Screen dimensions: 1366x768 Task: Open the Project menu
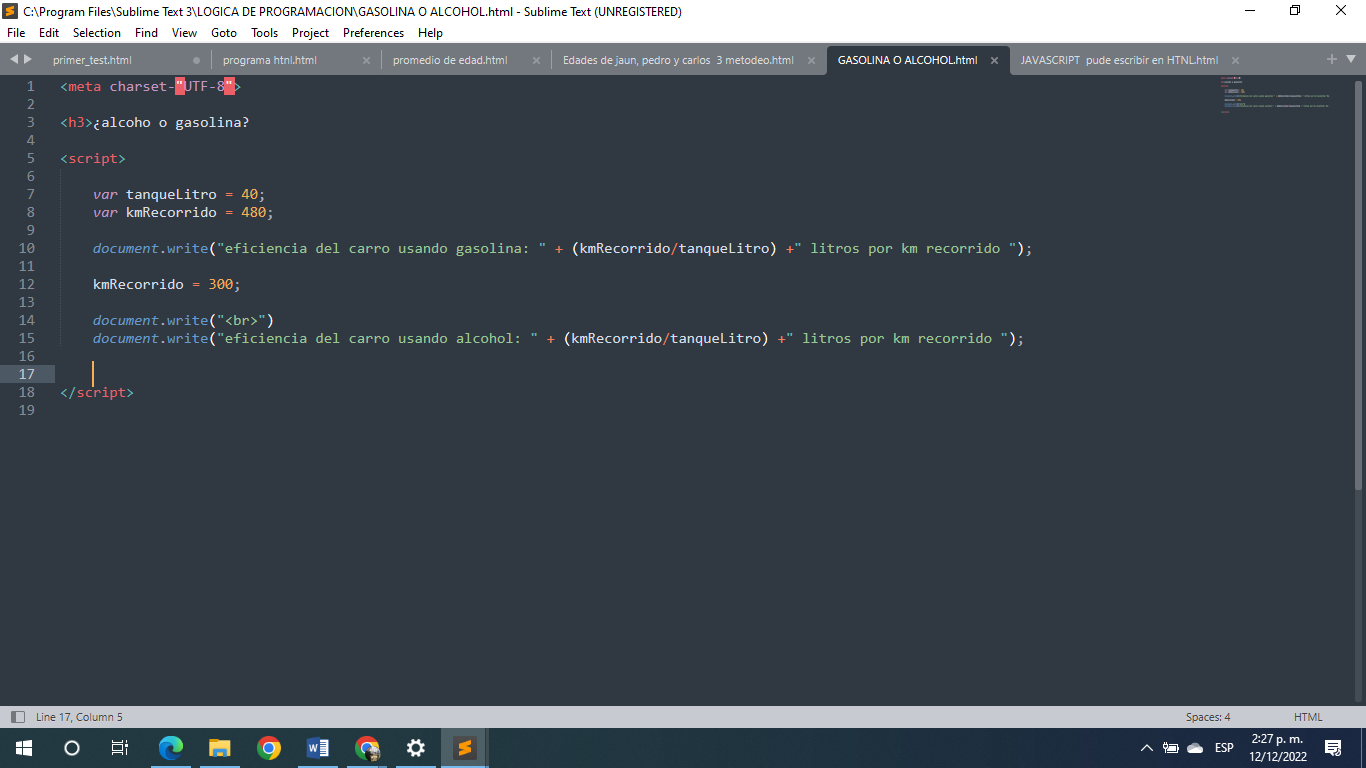tap(311, 33)
